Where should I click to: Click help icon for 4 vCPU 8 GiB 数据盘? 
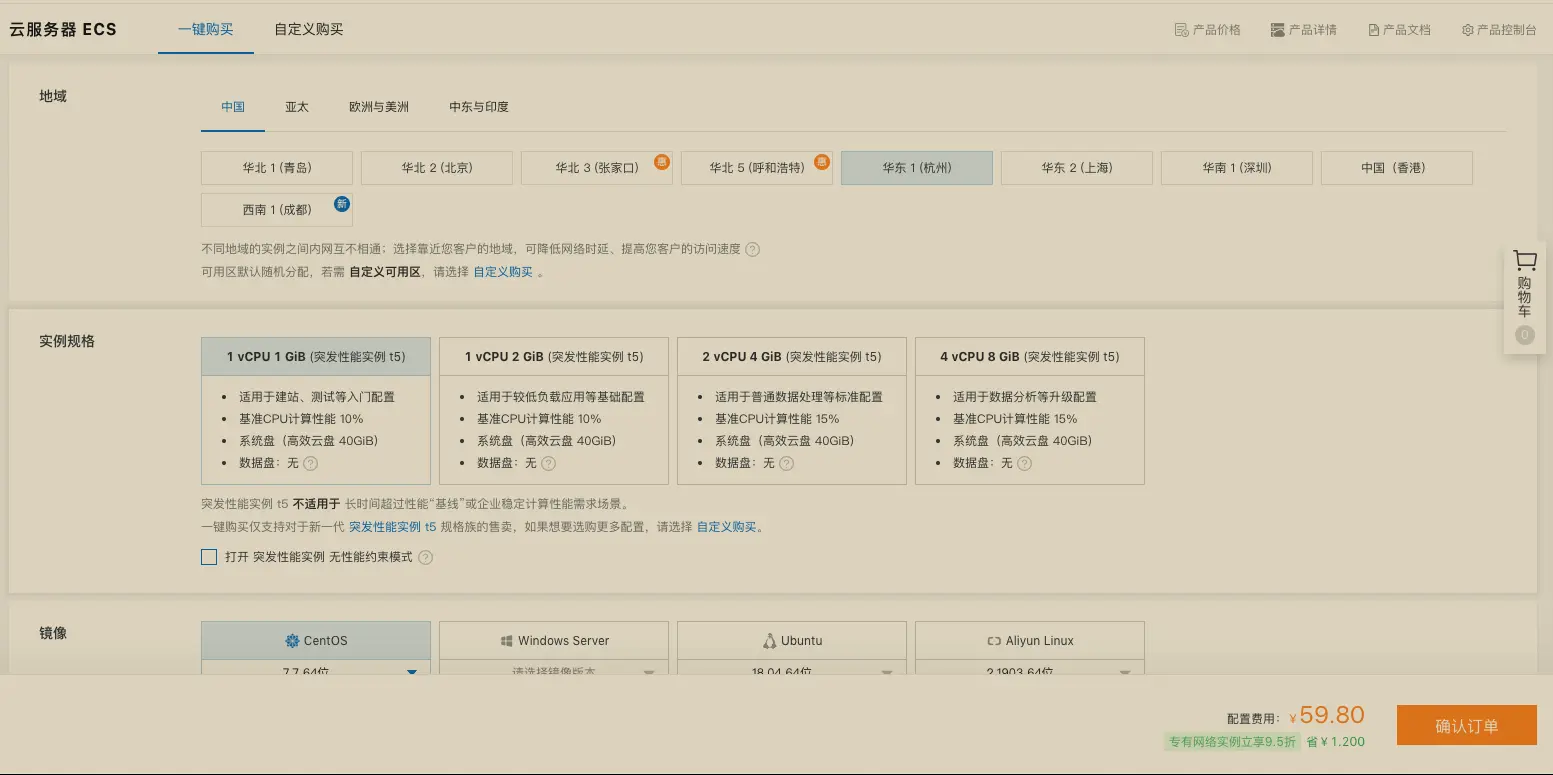coord(1025,463)
